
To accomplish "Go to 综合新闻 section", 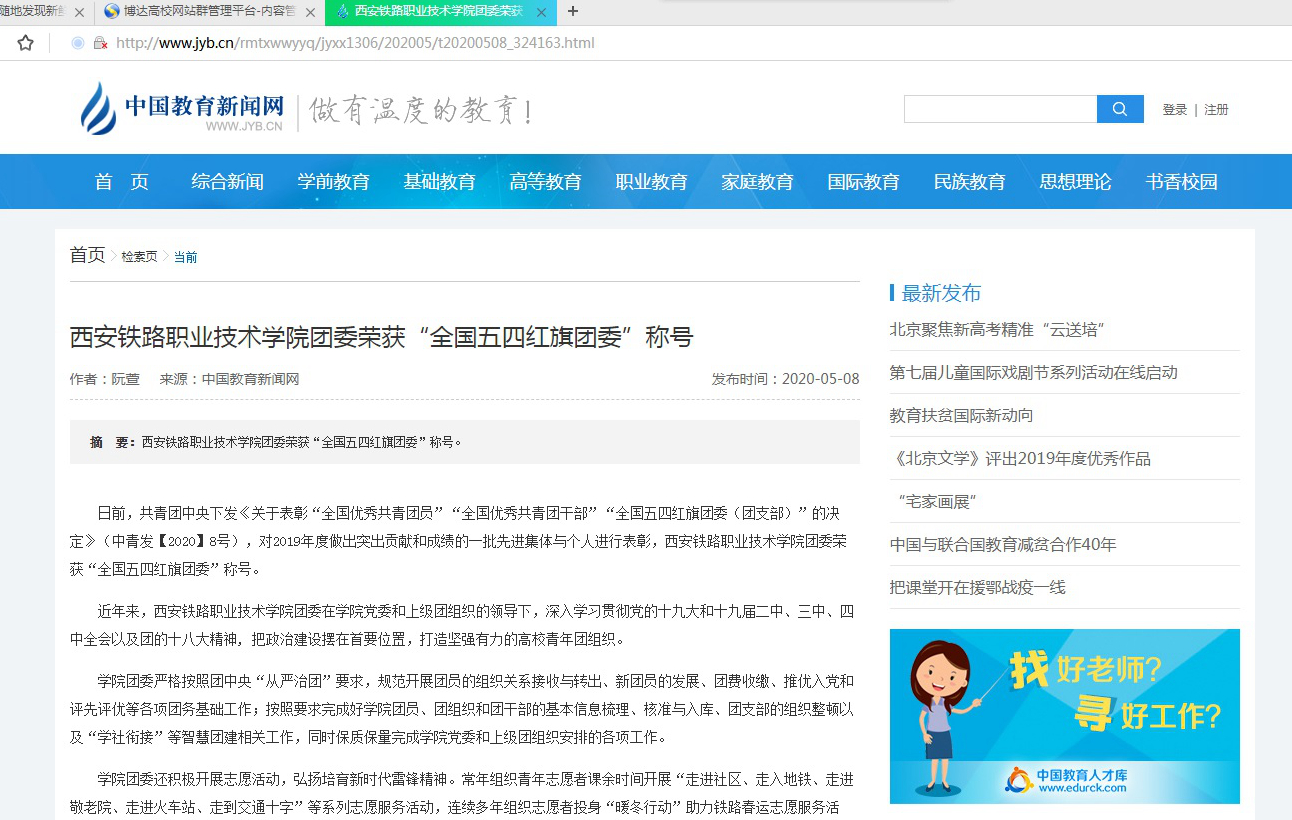I will point(227,182).
